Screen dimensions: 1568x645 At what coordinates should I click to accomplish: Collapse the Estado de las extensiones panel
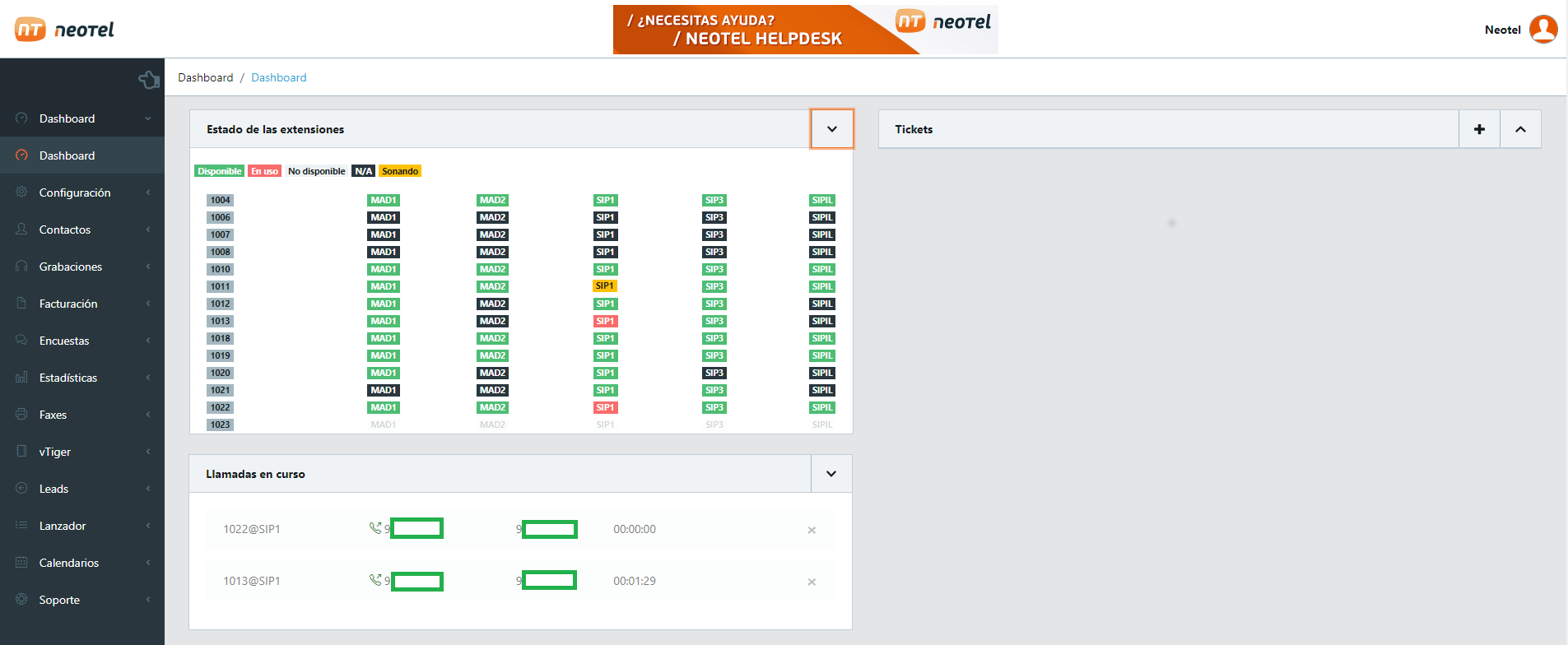coord(831,129)
